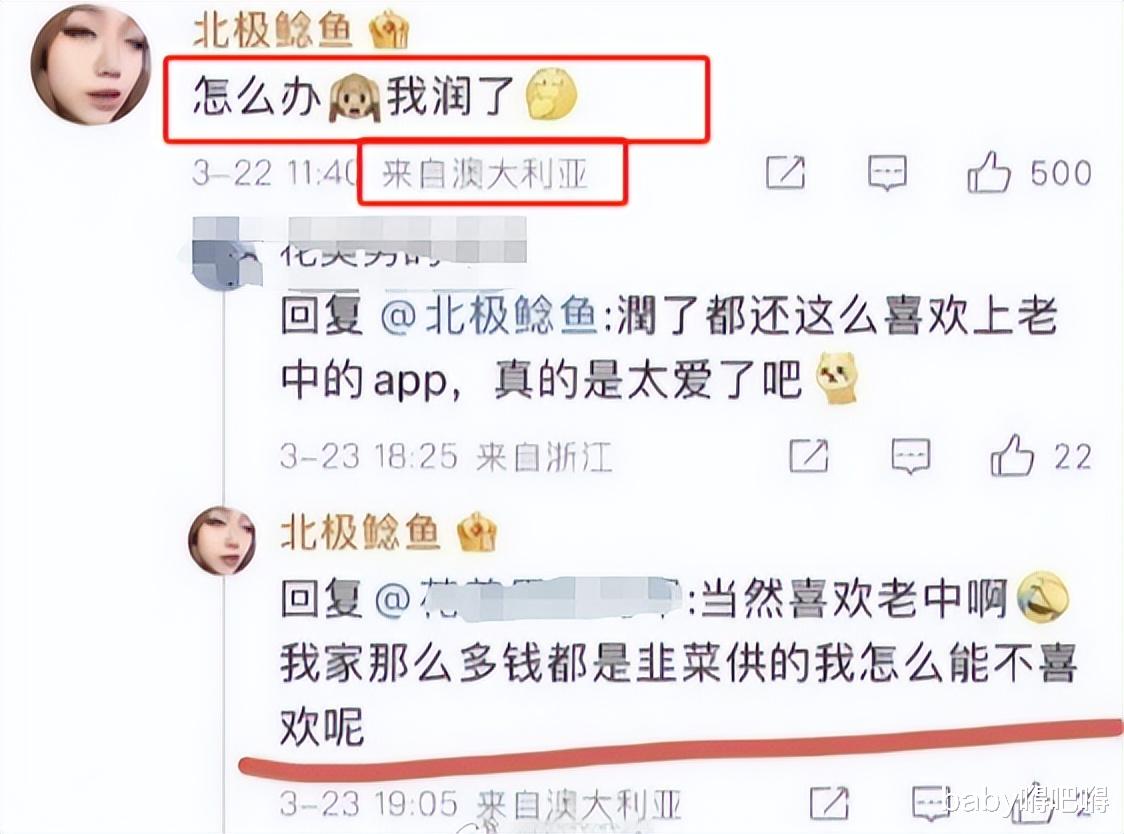The width and height of the screenshot is (1124, 834).
Task: Open the blurred commenter's avatar
Action: (226, 257)
